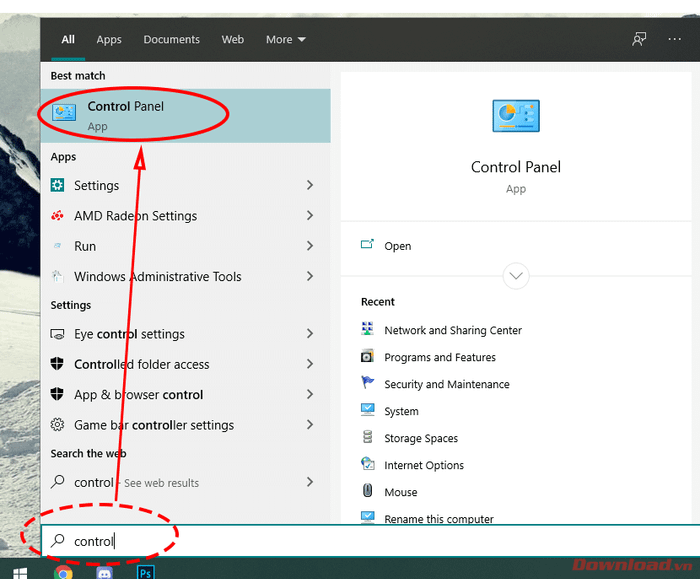Click the 'Game bar controller settings' text

[154, 425]
